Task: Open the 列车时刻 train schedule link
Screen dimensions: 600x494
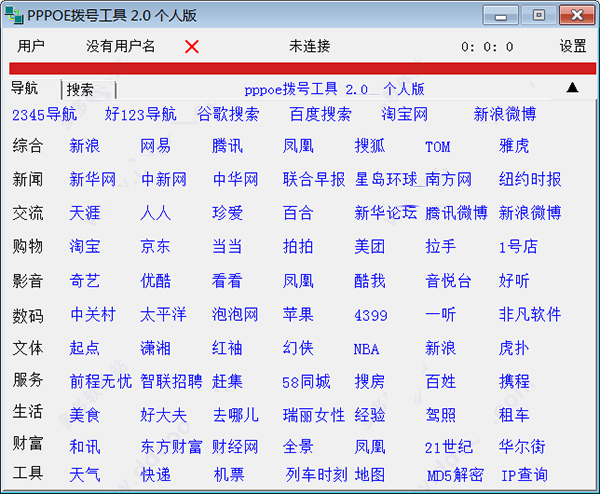Action: click(x=316, y=475)
